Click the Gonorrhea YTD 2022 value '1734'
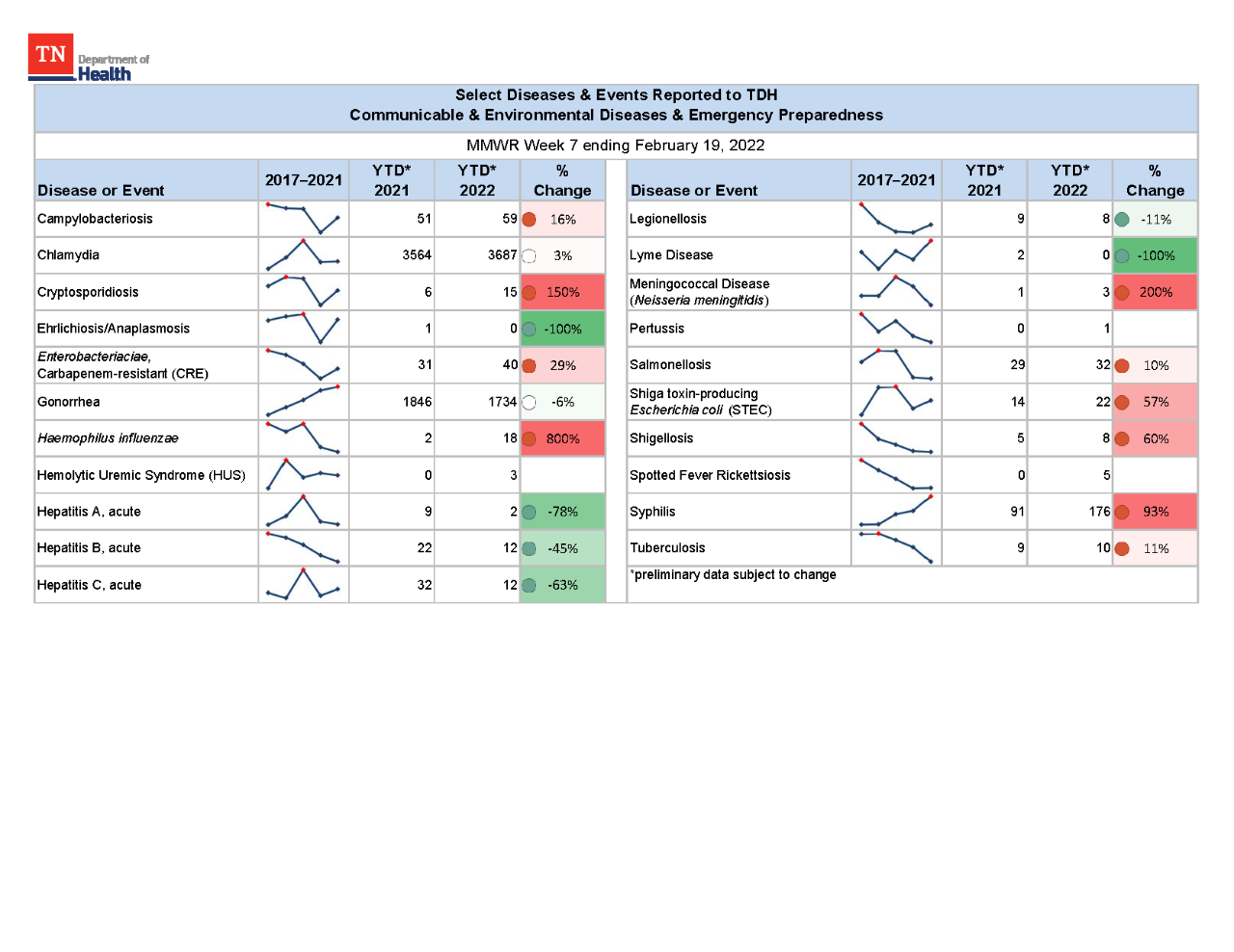 point(502,402)
